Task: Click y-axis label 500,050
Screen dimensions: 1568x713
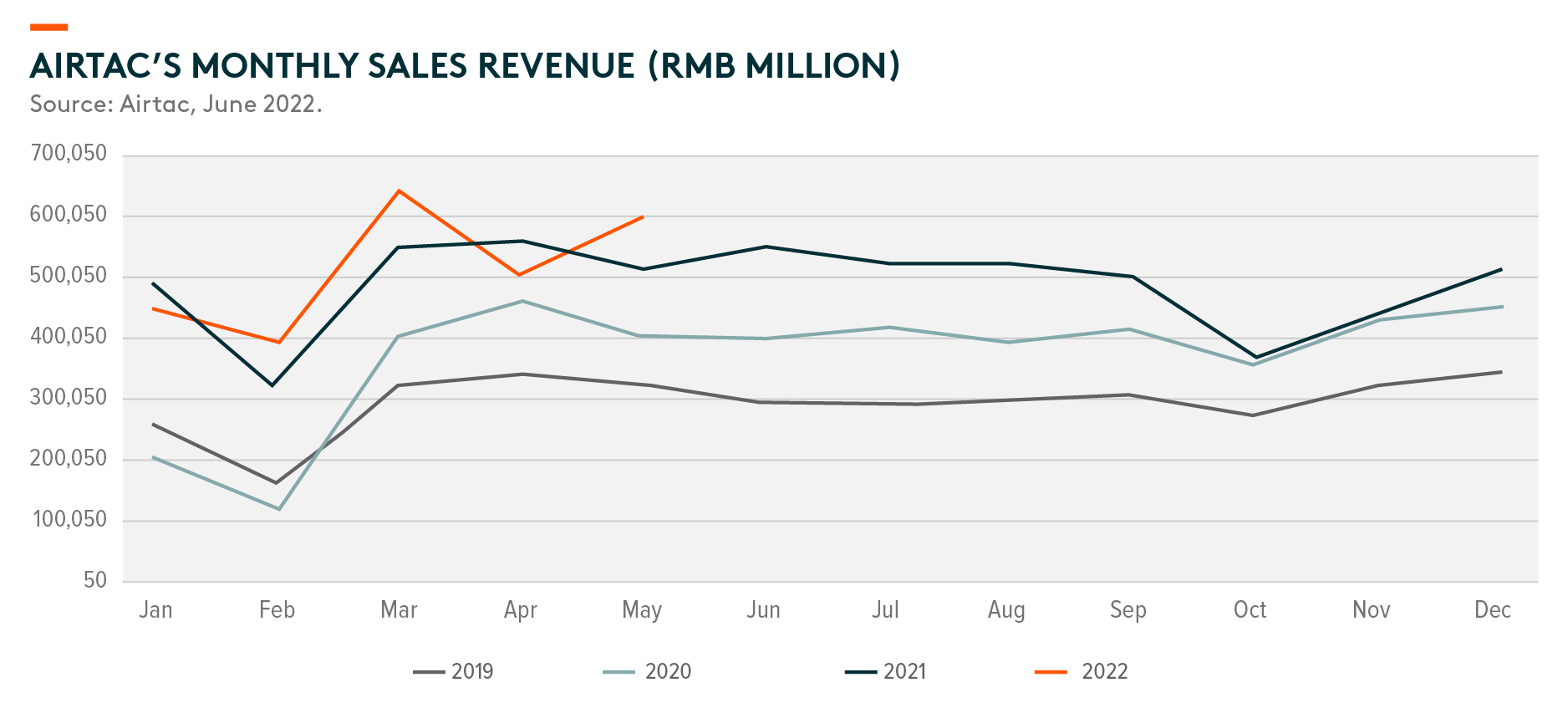Action: (69, 275)
